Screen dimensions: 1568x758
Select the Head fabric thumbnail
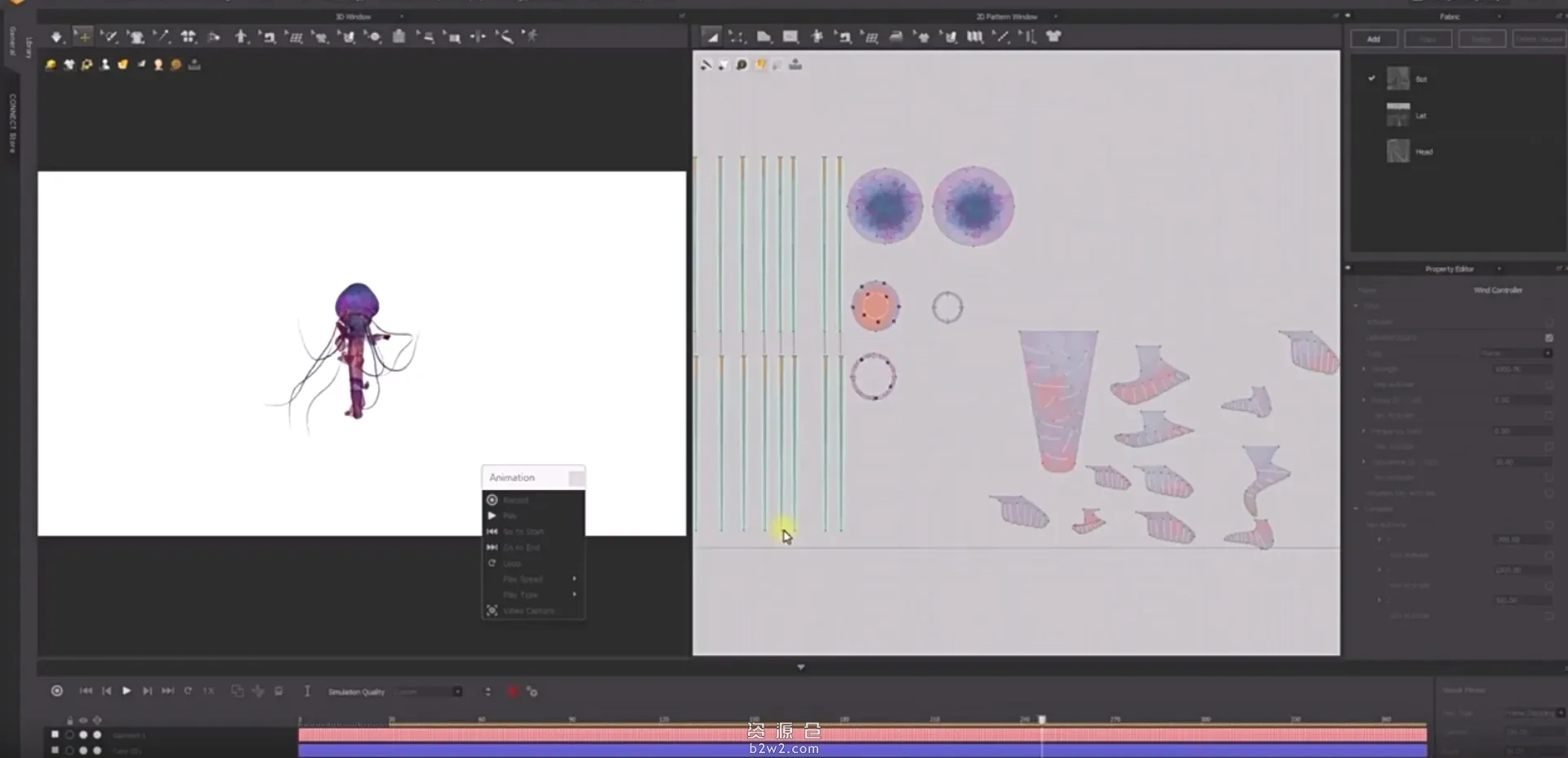pos(1398,151)
